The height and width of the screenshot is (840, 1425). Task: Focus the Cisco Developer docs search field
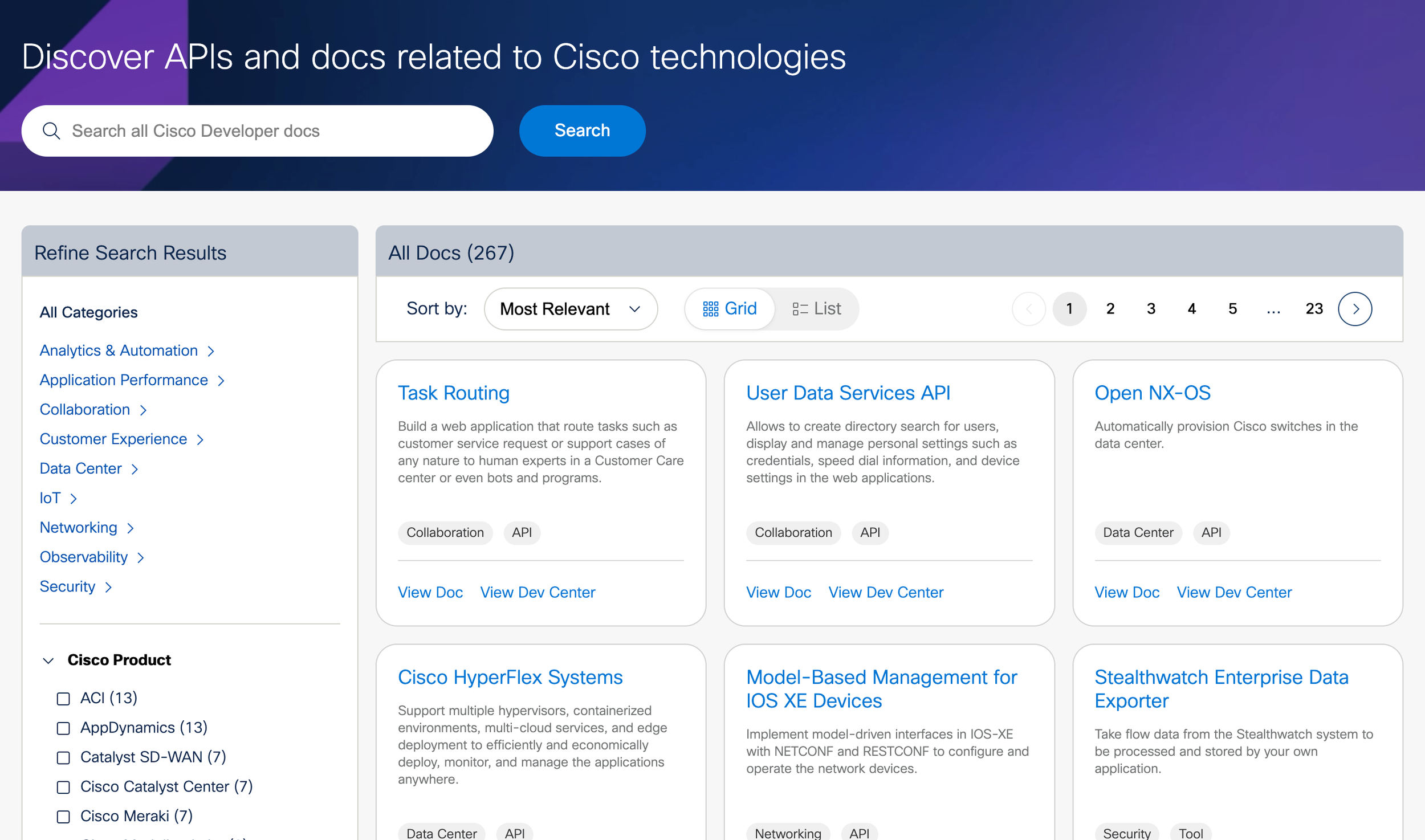[274, 131]
